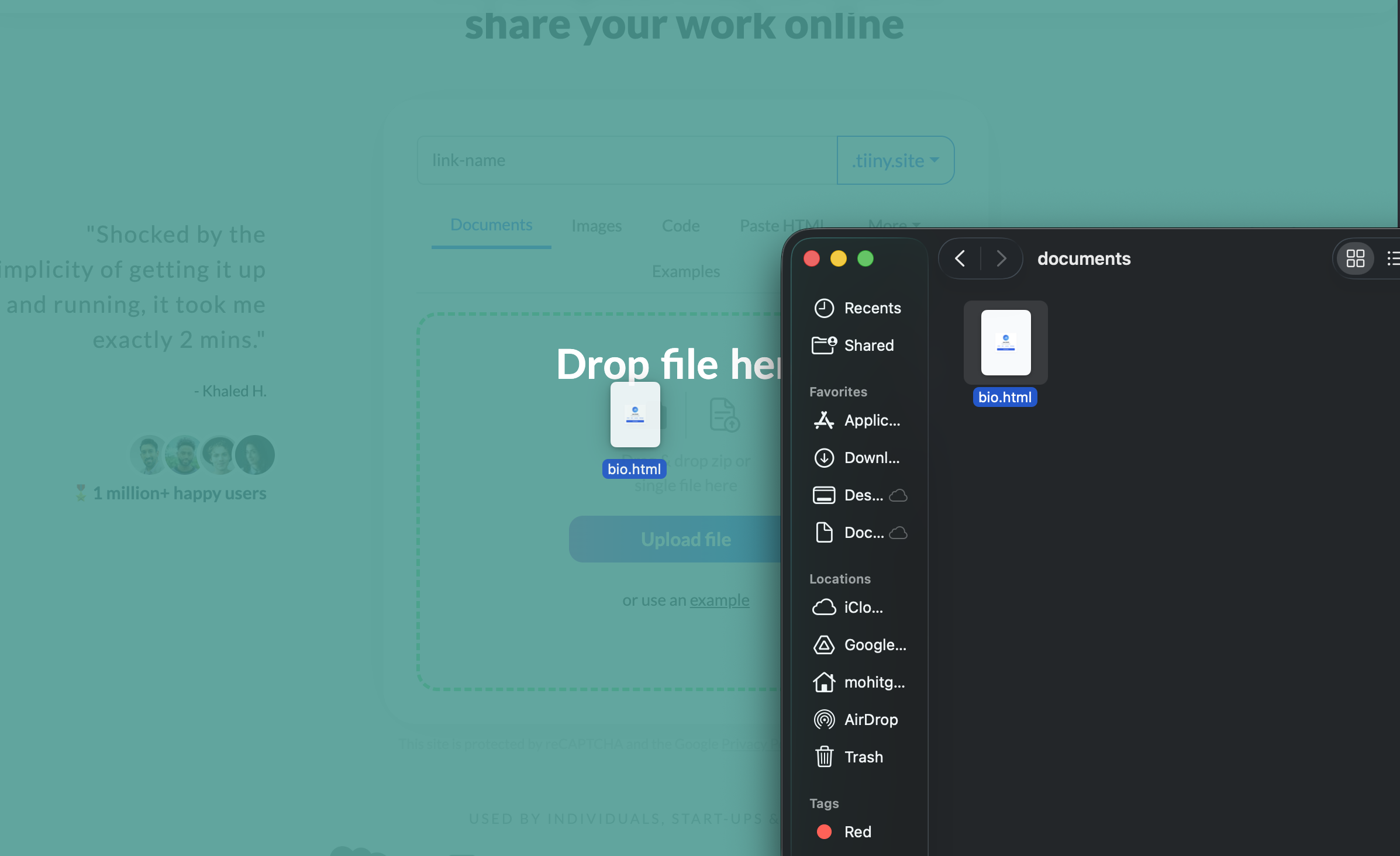Click the link-name input field

click(x=626, y=160)
